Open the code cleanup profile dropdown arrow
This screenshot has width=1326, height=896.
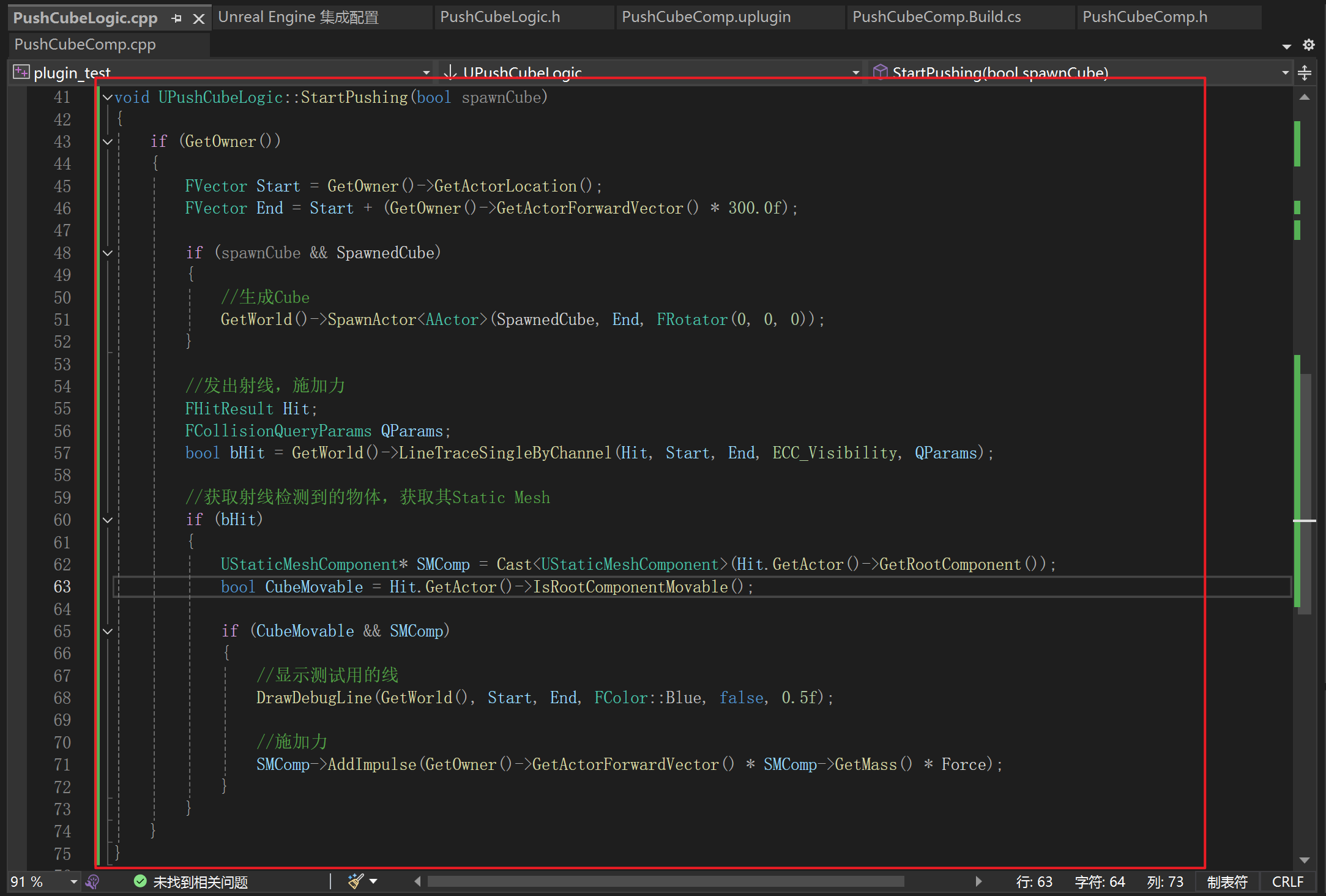tap(373, 881)
